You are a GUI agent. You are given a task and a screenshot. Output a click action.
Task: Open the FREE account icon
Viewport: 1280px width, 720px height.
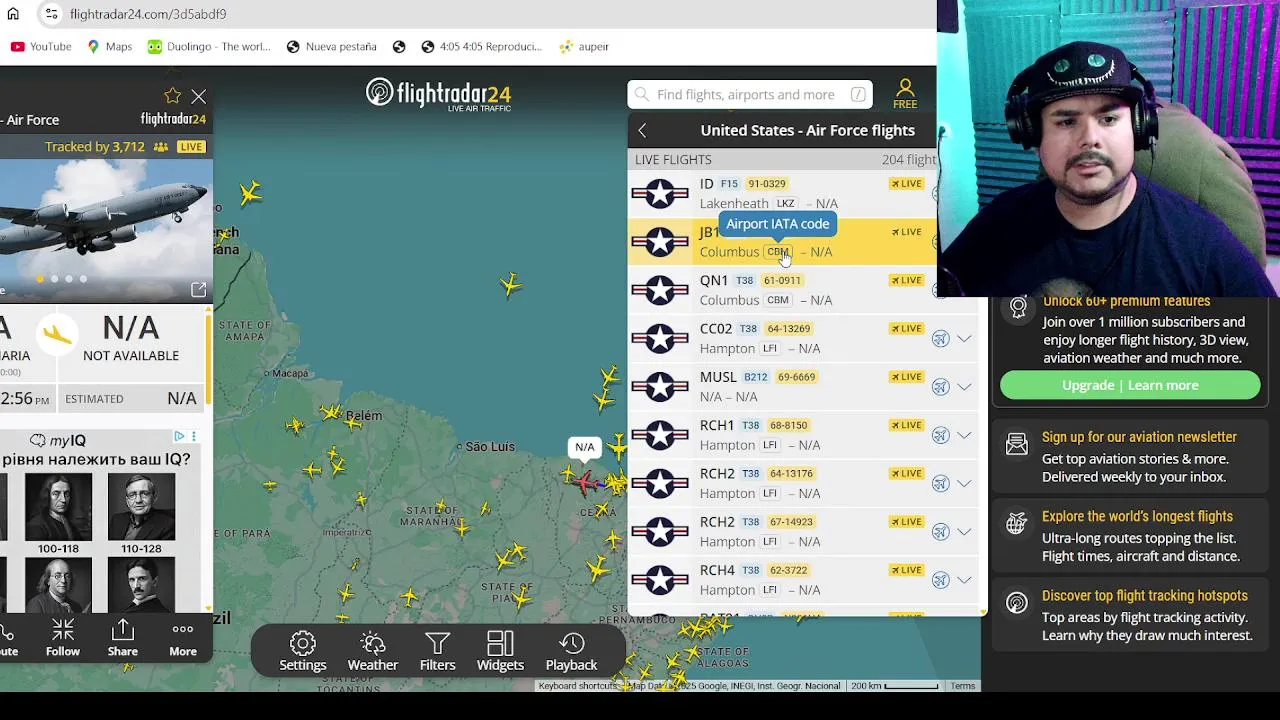pyautogui.click(x=905, y=94)
